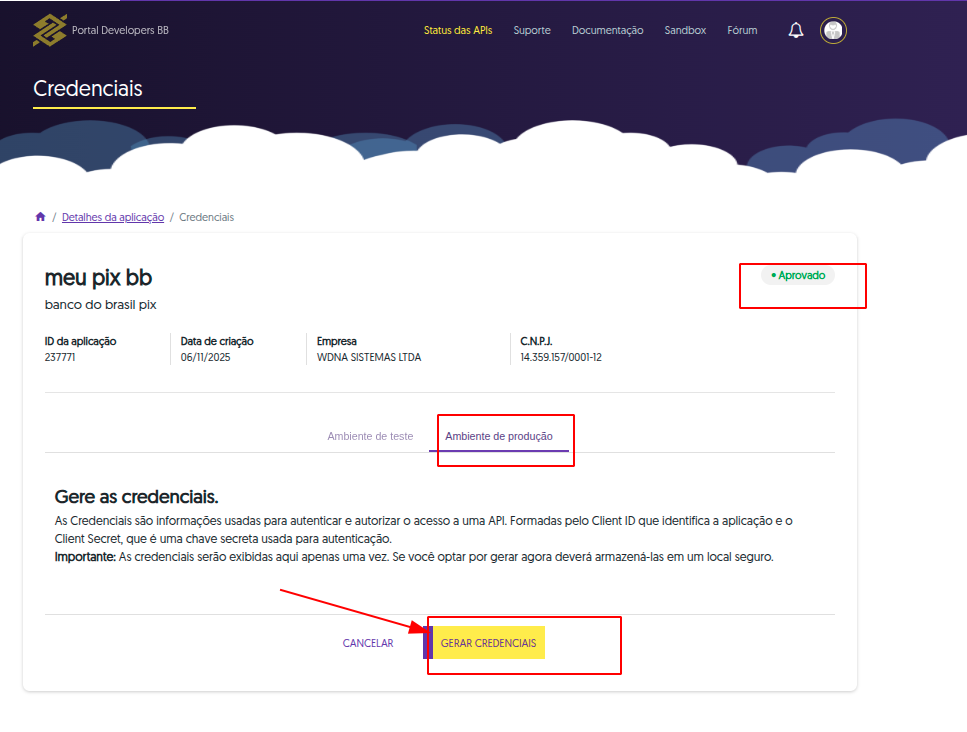Click the Banco do Brasil logo icon
This screenshot has width=967, height=732.
(x=49, y=31)
